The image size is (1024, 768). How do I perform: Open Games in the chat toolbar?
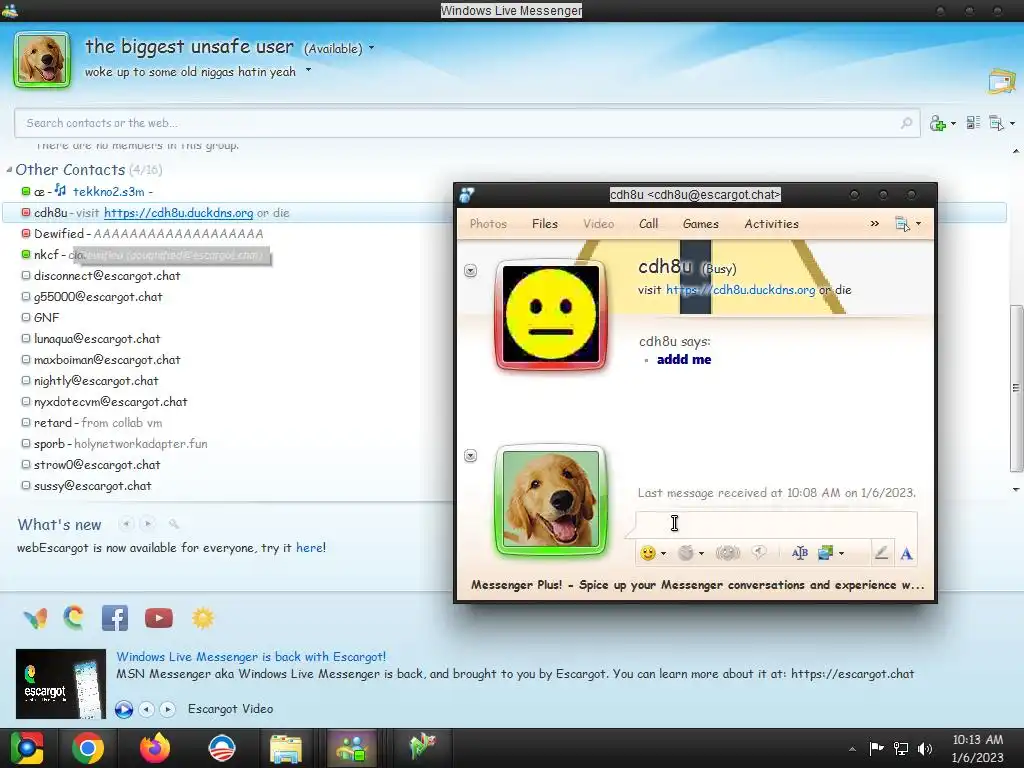click(x=701, y=223)
